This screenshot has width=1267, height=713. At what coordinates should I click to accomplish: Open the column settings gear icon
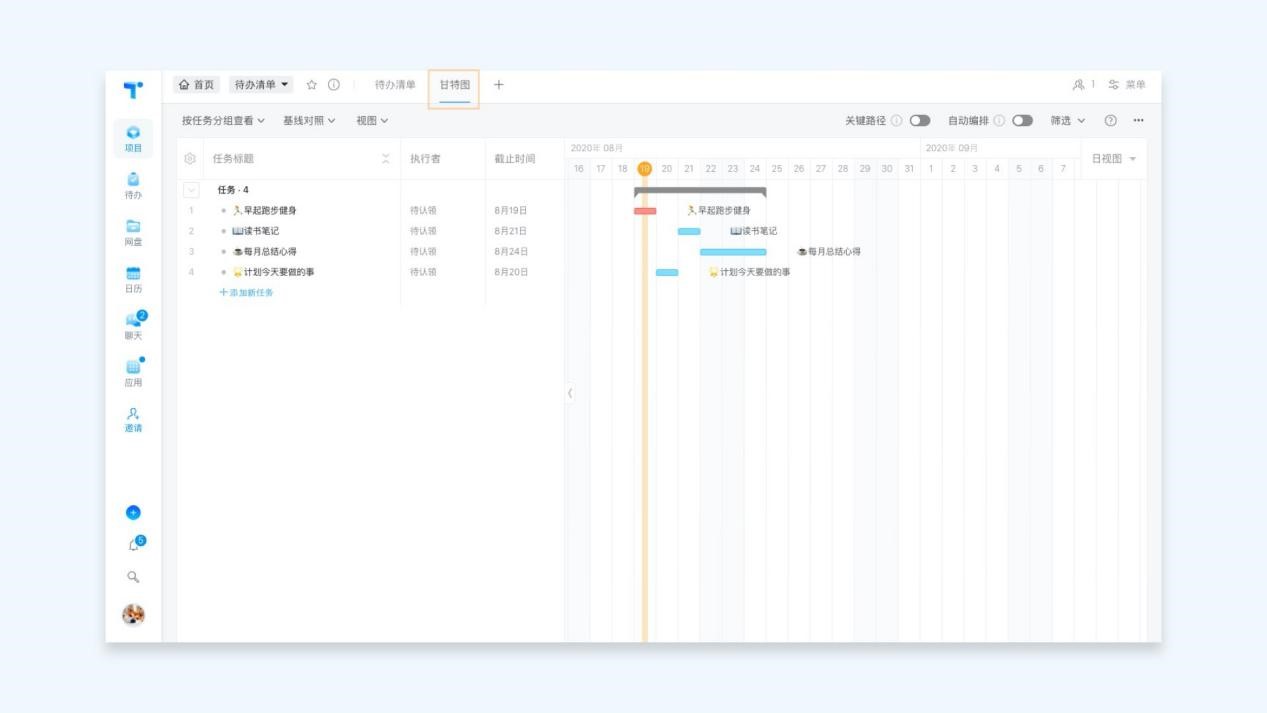pyautogui.click(x=190, y=159)
